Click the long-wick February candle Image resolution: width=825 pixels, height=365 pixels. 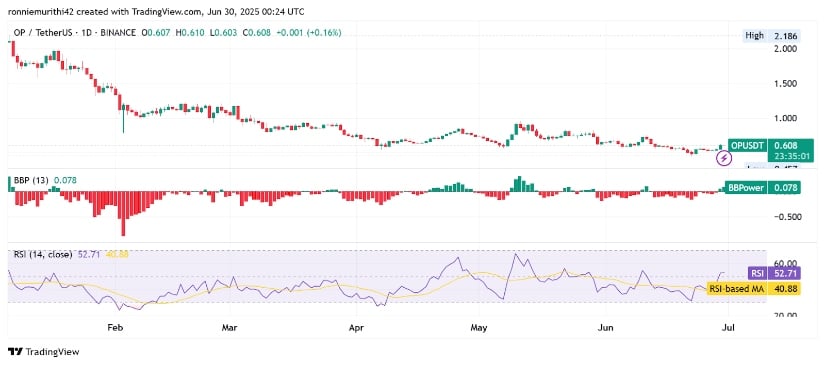(x=123, y=119)
